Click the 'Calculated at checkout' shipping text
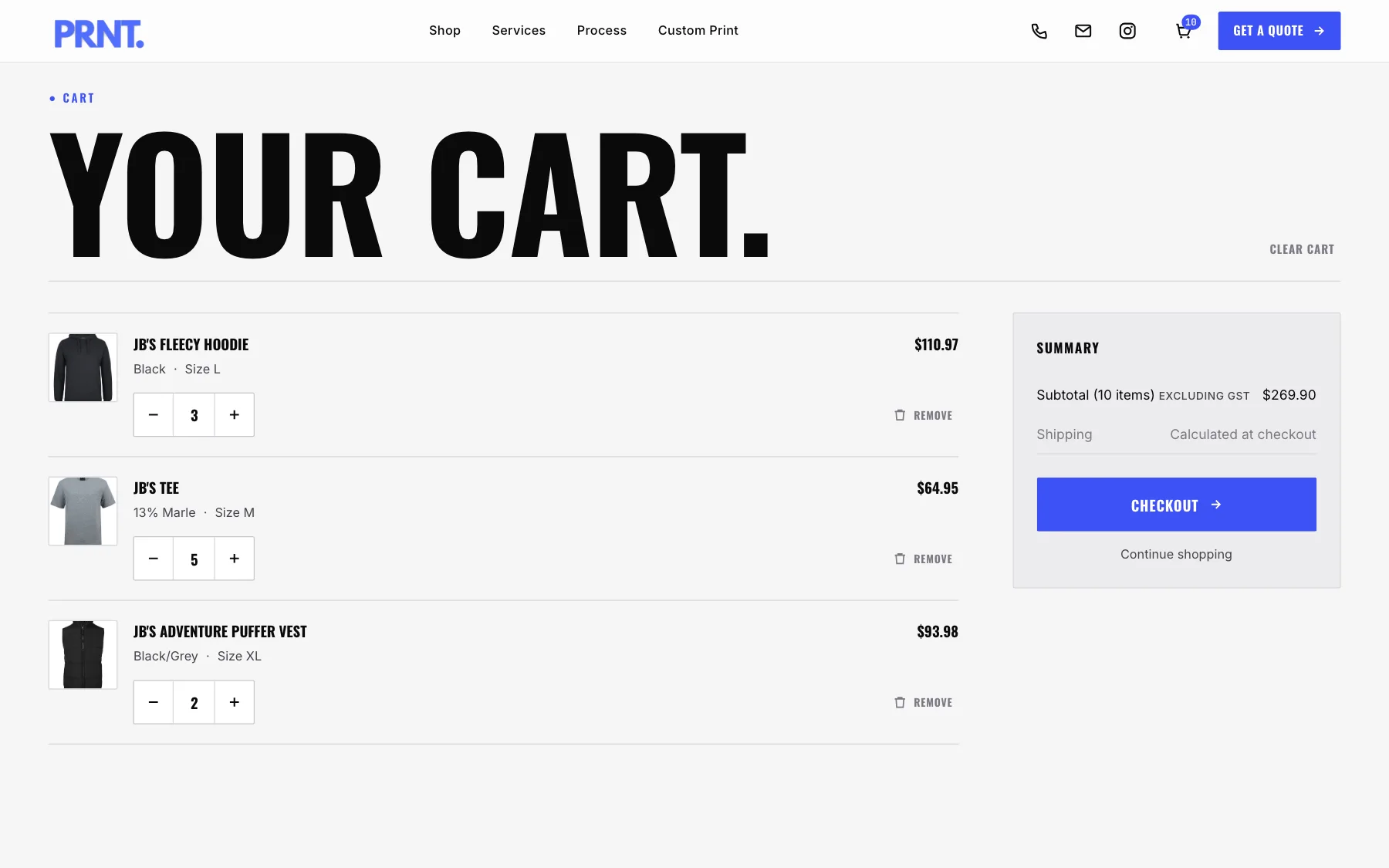Screen dimensions: 1389x868 tap(1242, 434)
